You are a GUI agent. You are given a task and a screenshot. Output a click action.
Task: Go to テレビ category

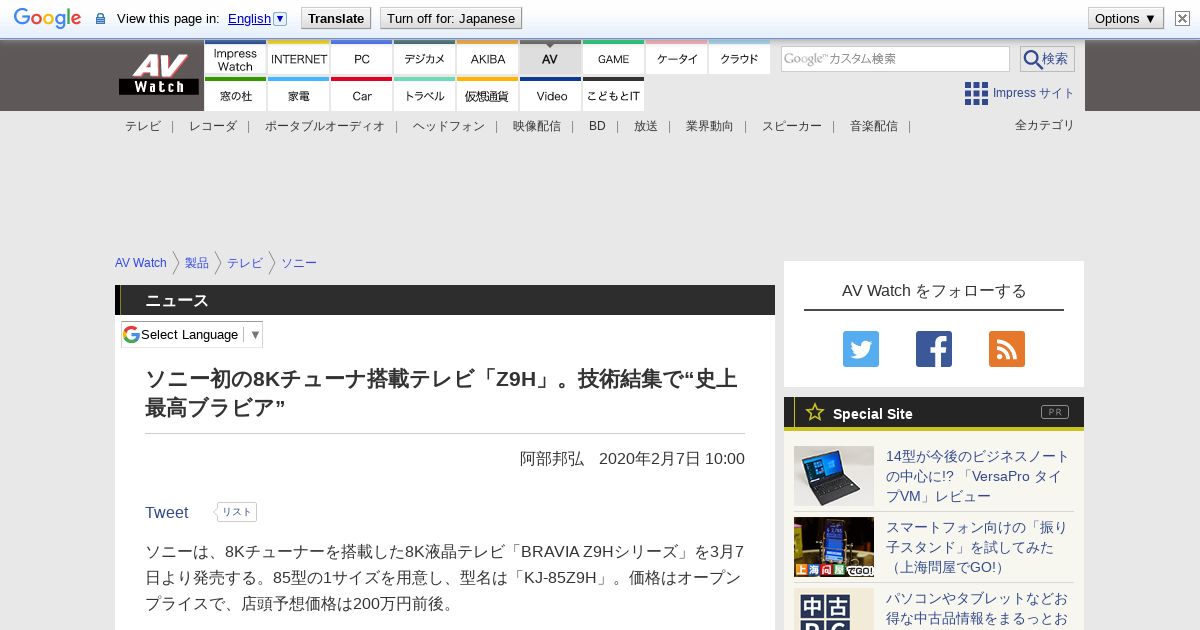click(x=143, y=126)
